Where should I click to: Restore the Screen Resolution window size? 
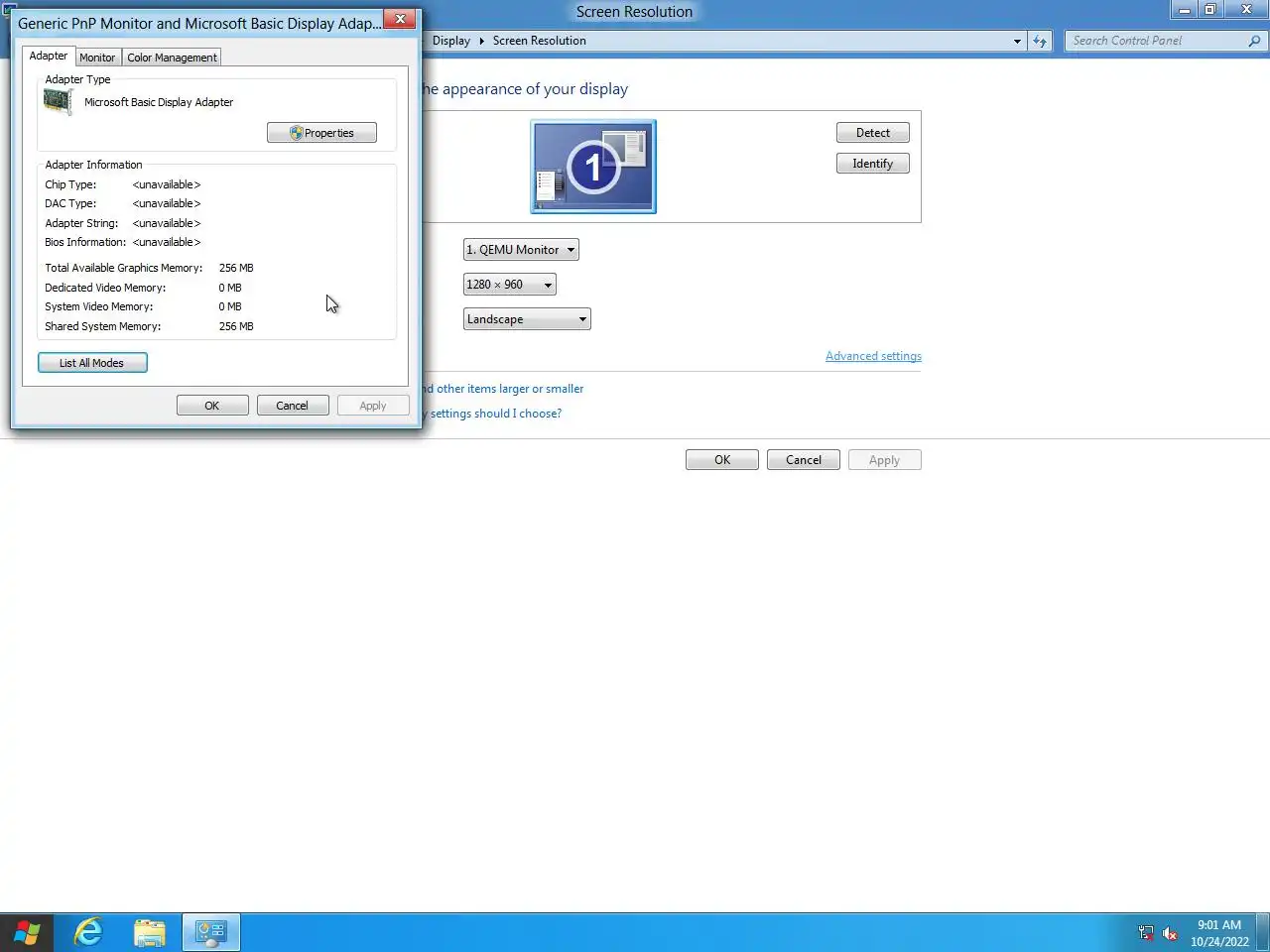(1210, 10)
